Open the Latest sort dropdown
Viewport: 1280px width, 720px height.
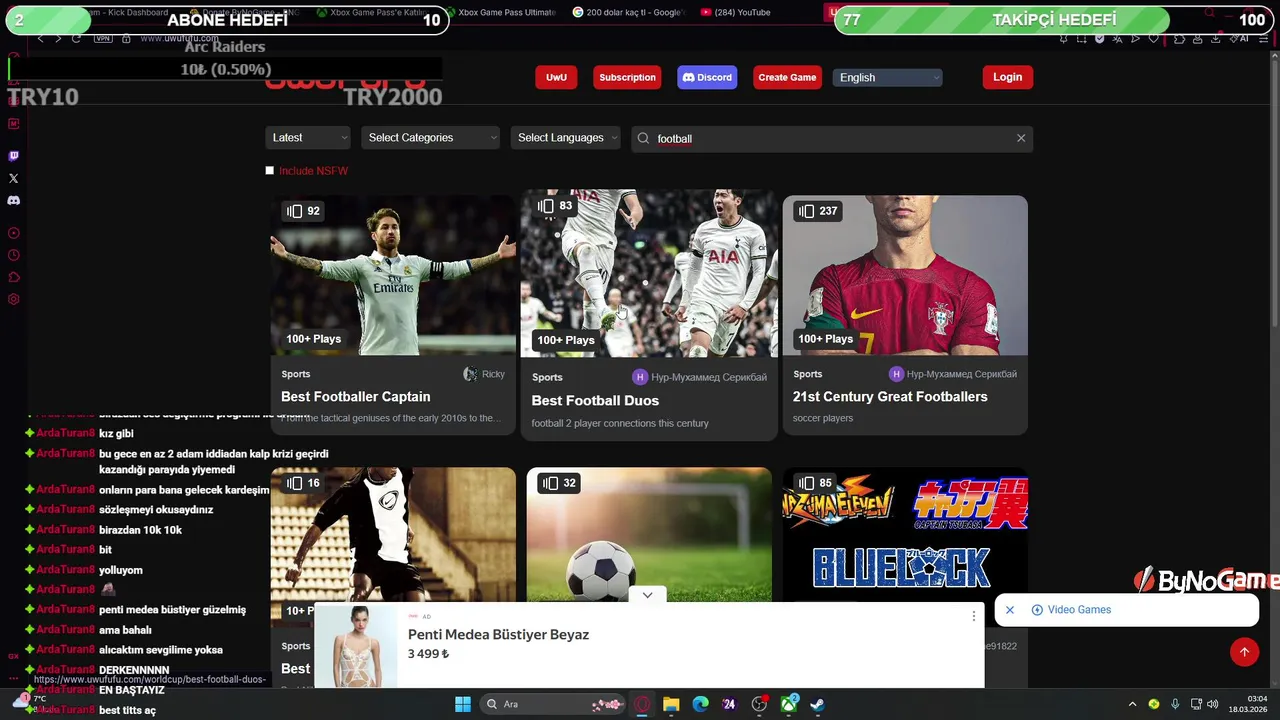309,138
